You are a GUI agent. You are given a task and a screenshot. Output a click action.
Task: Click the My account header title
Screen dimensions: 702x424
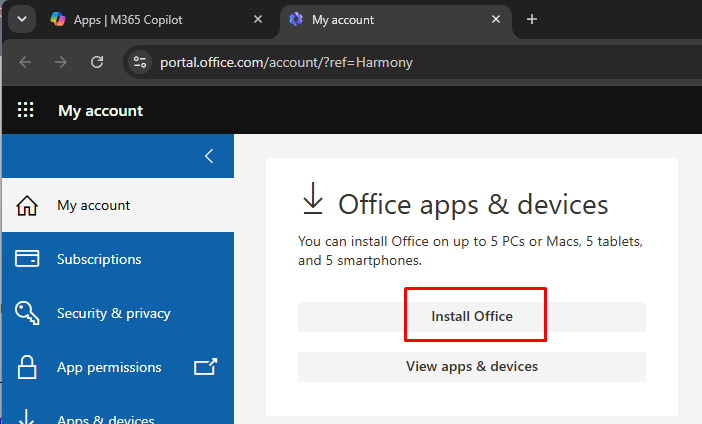point(101,111)
